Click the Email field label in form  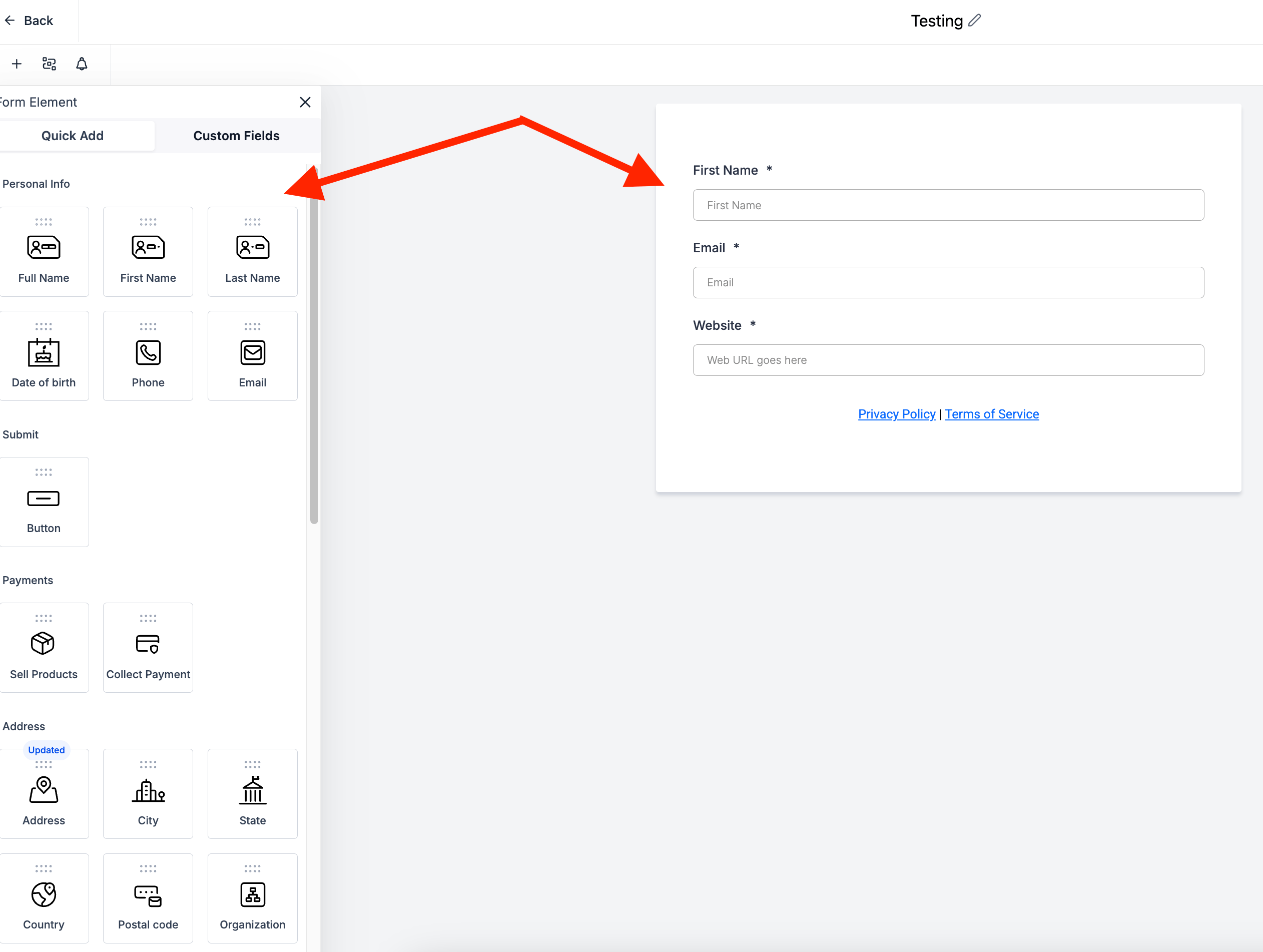[709, 248]
